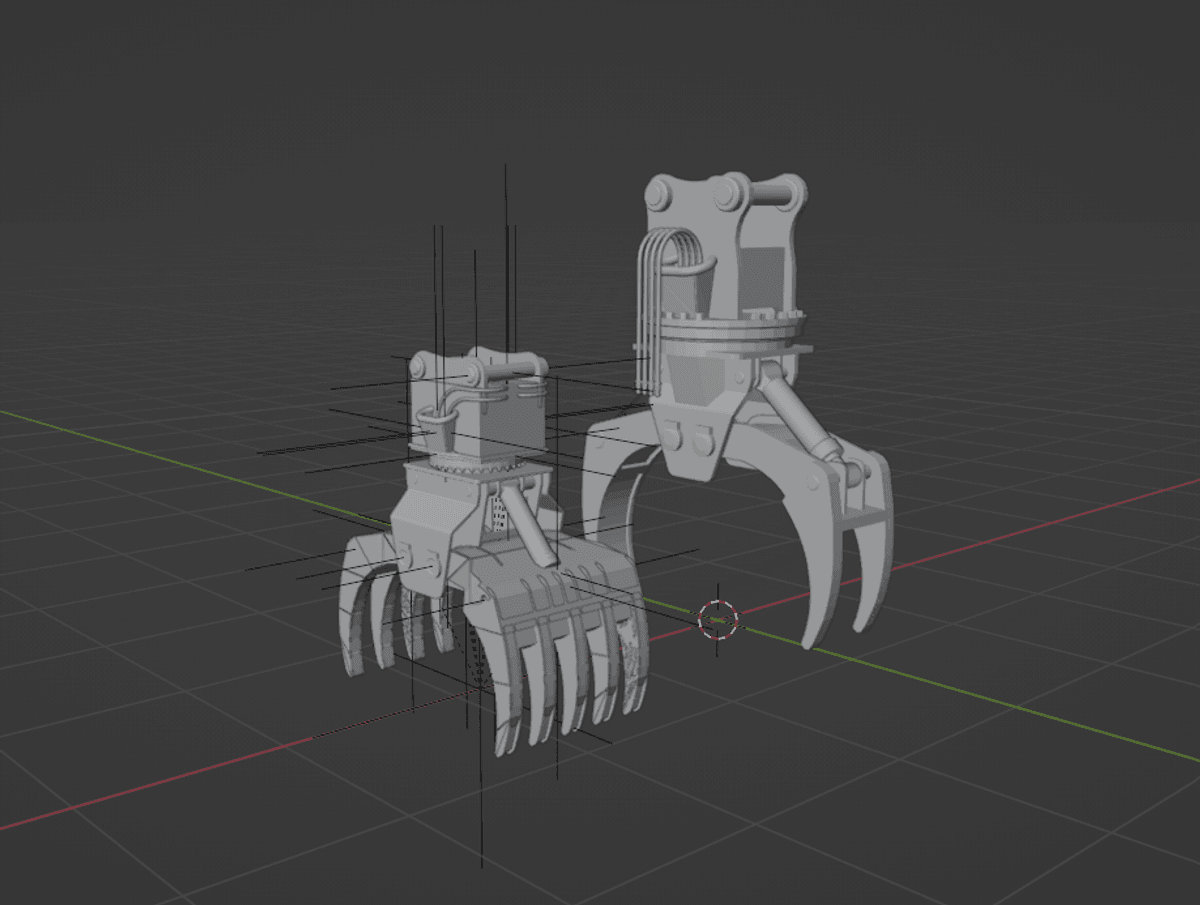1200x905 pixels.
Task: Click the 3D cursor crosshair circle
Action: [717, 620]
